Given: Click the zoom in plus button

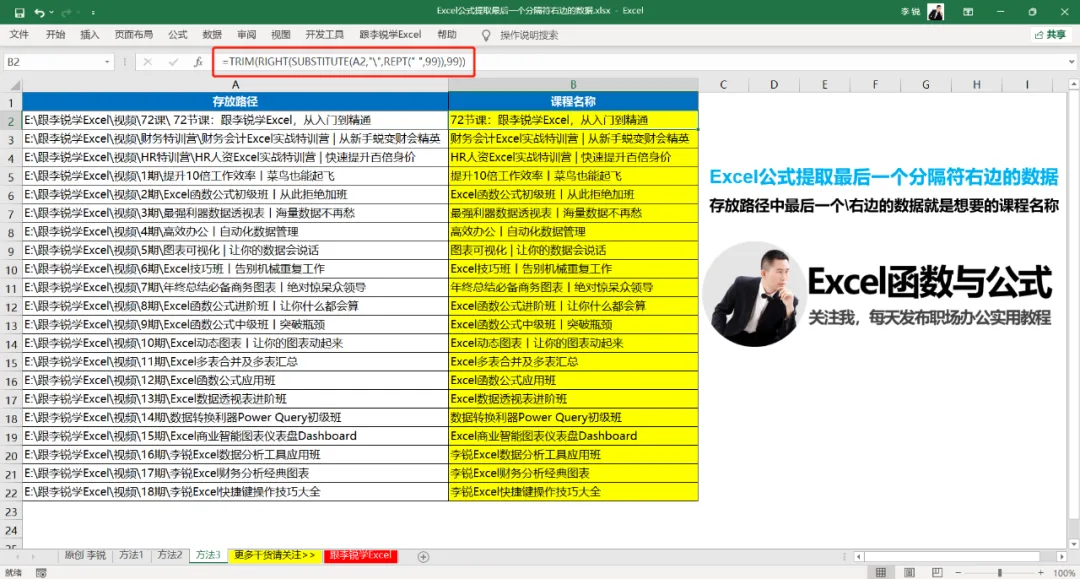Looking at the screenshot, I should [1041, 573].
